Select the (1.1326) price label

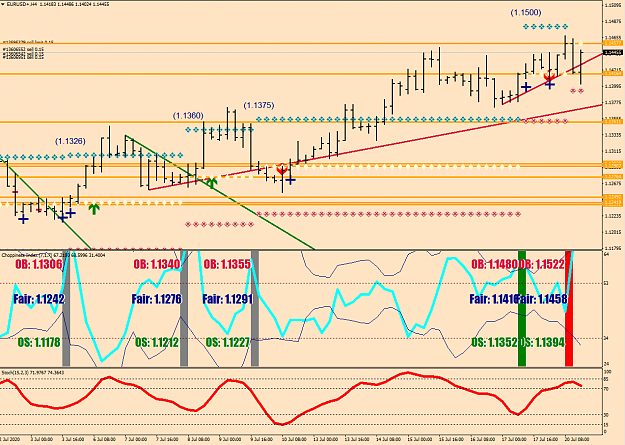pos(70,141)
